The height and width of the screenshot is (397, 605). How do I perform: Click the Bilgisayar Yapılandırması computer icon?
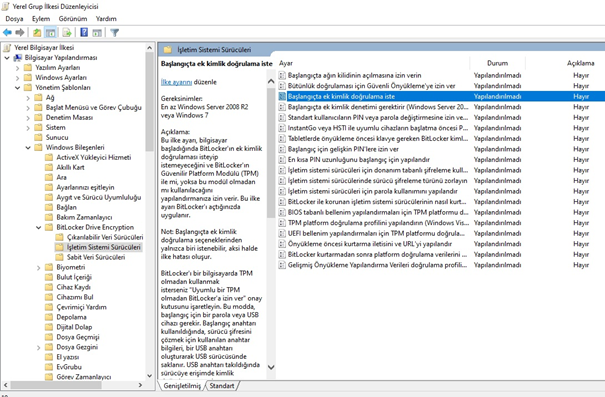coord(17,57)
